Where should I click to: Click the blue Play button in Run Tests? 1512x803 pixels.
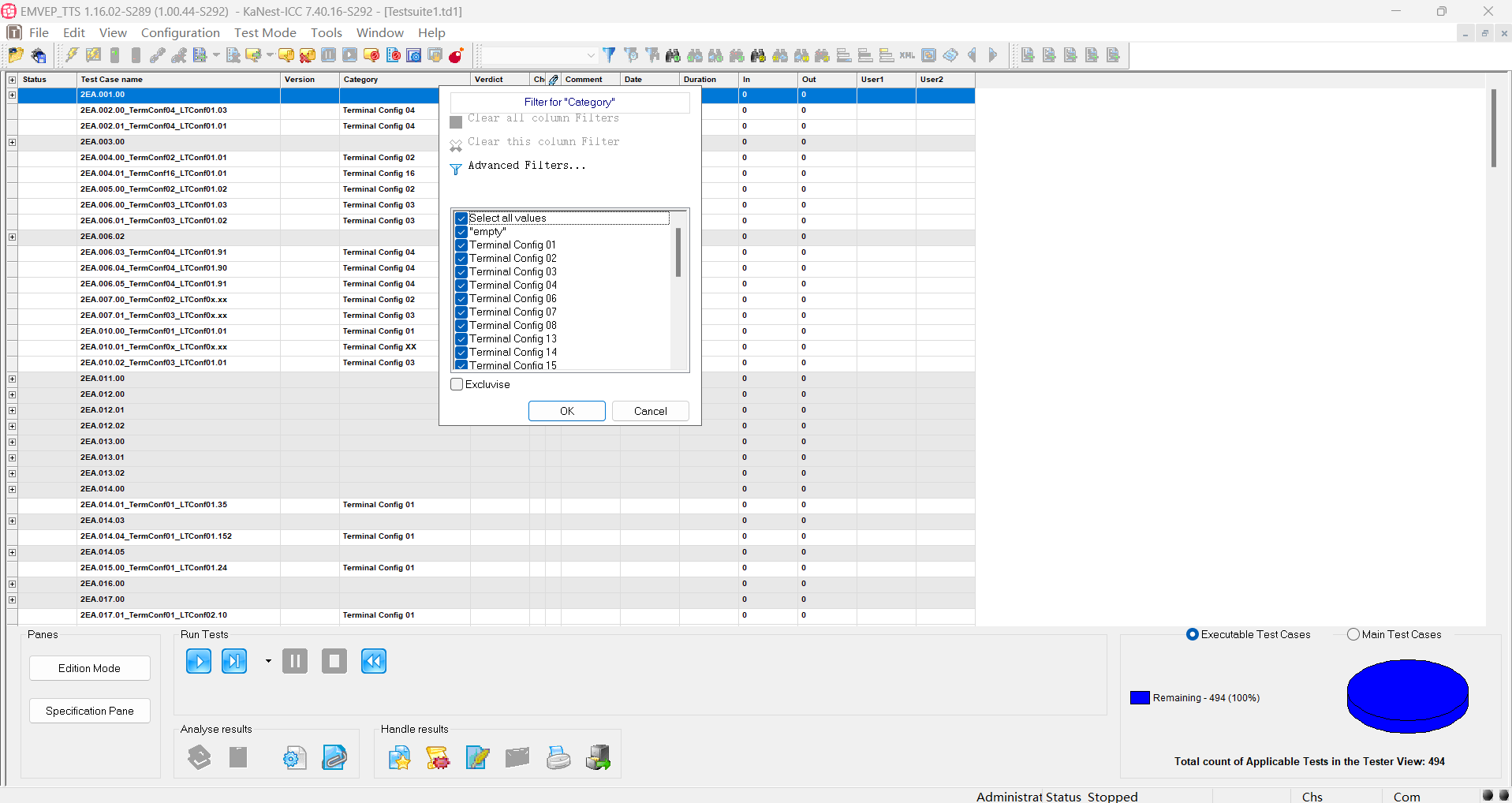(198, 661)
